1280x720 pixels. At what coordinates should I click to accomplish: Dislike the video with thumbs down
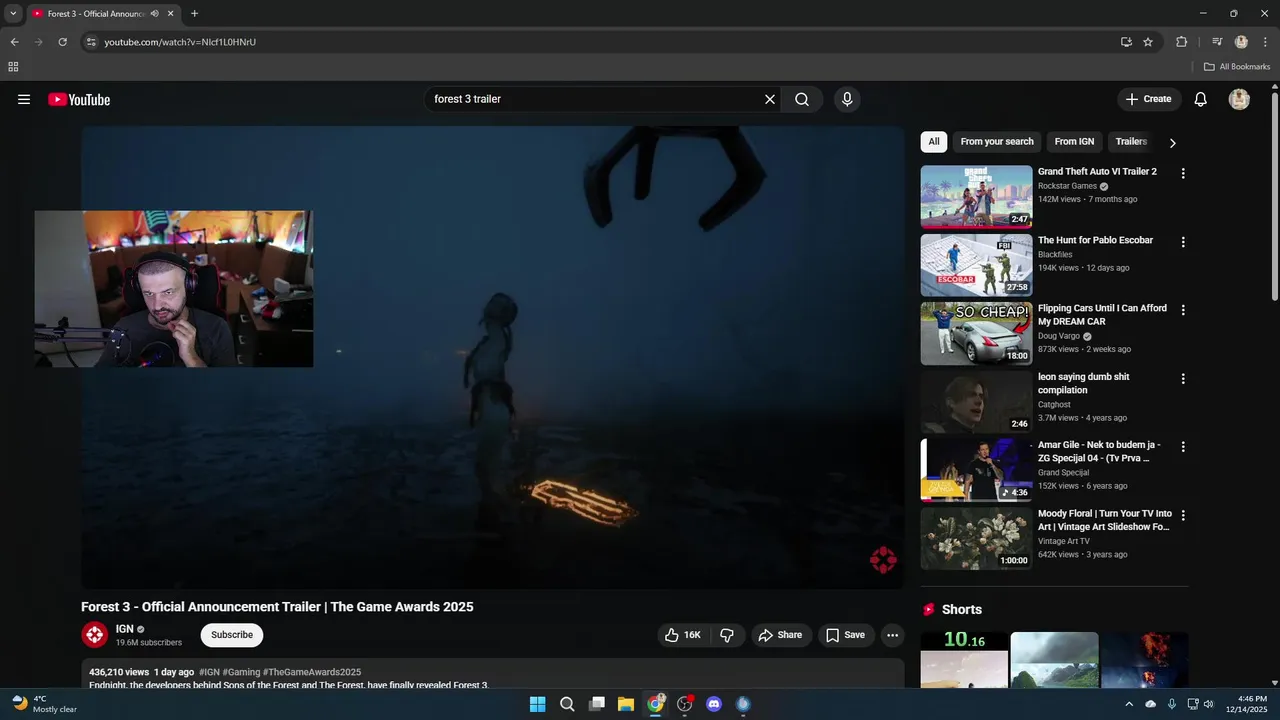[727, 635]
